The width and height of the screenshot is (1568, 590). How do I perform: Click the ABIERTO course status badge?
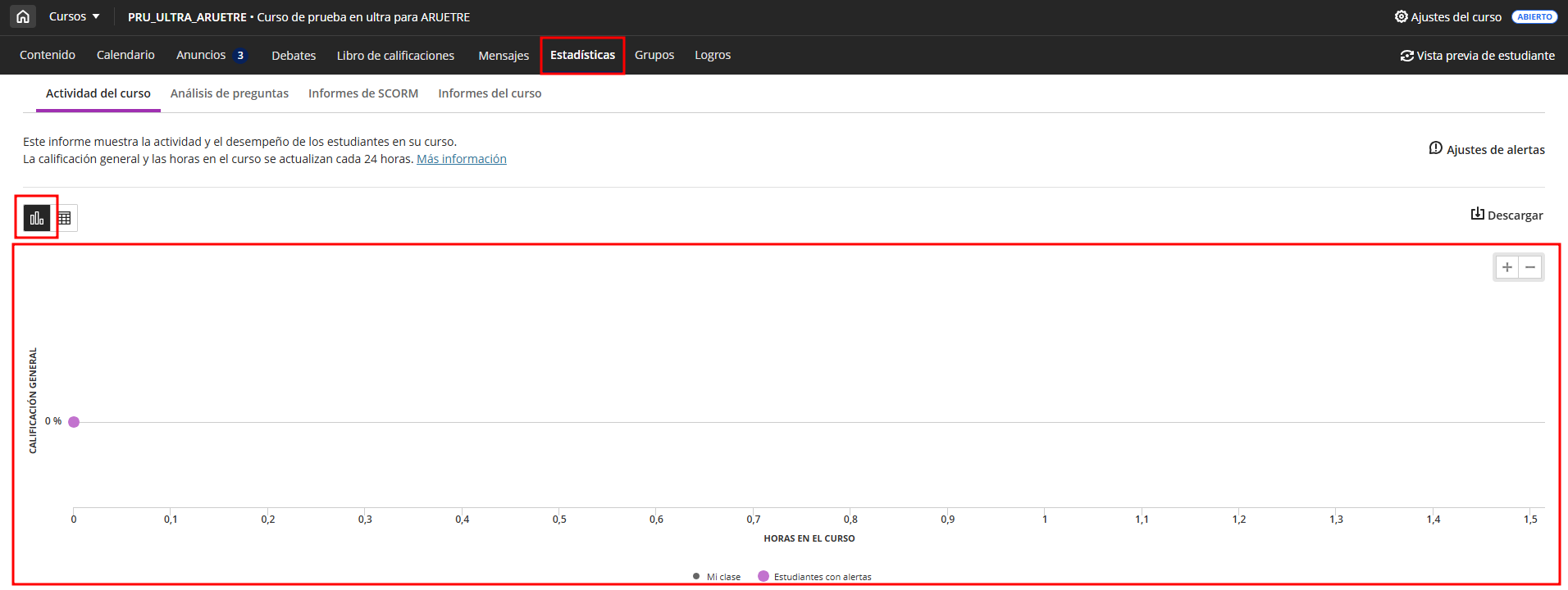pyautogui.click(x=1534, y=16)
